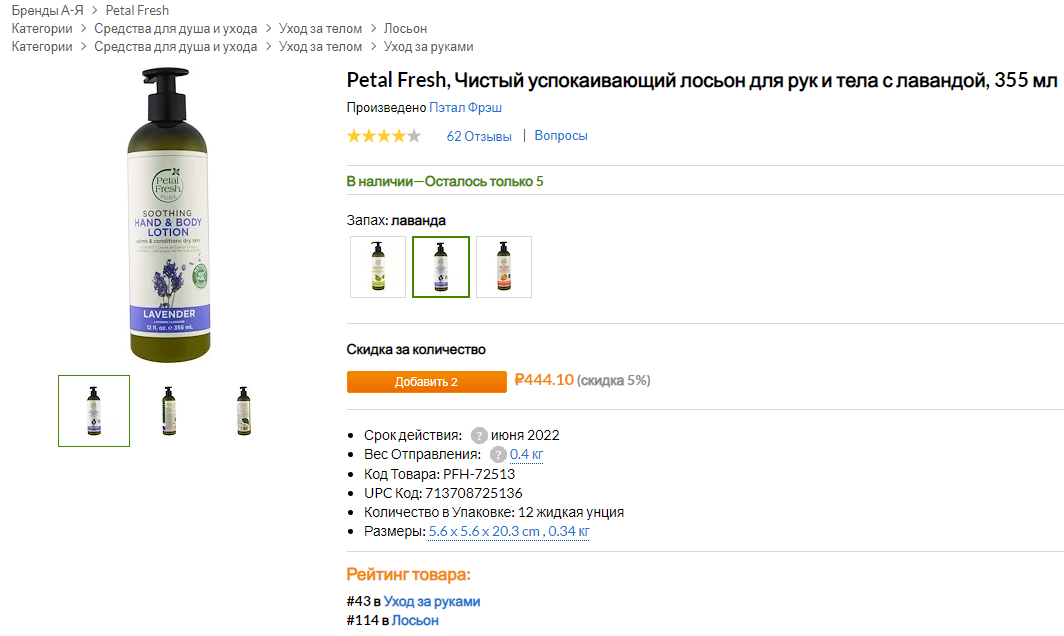This screenshot has width=1064, height=636.
Task: Select the lavender scent swatch
Action: point(441,267)
